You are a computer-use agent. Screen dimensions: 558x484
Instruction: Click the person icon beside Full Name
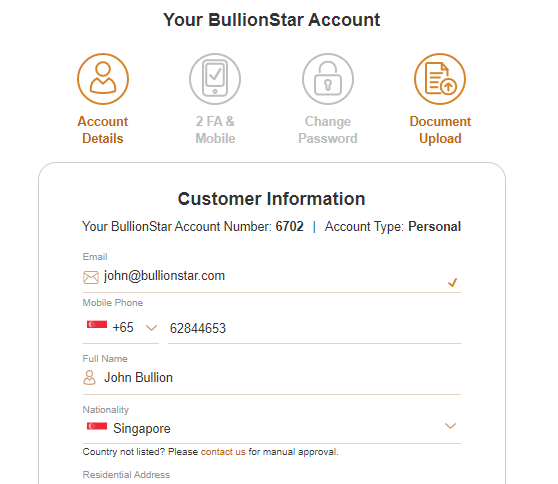89,378
